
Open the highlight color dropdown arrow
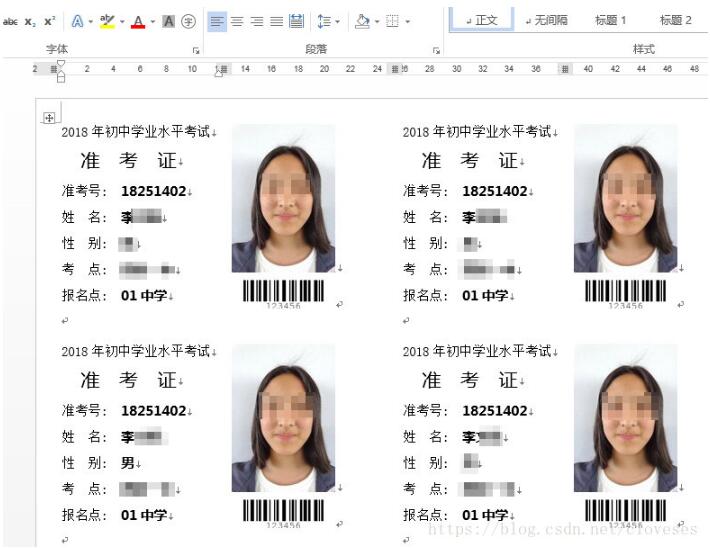pos(122,21)
